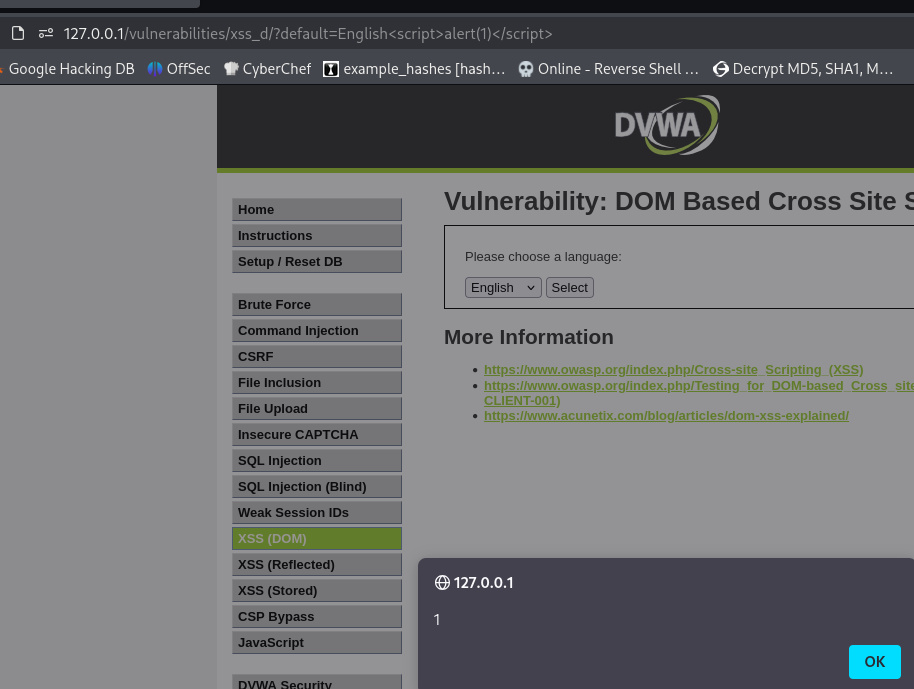The image size is (914, 689).
Task: Open the File Upload section
Action: pyautogui.click(x=316, y=409)
